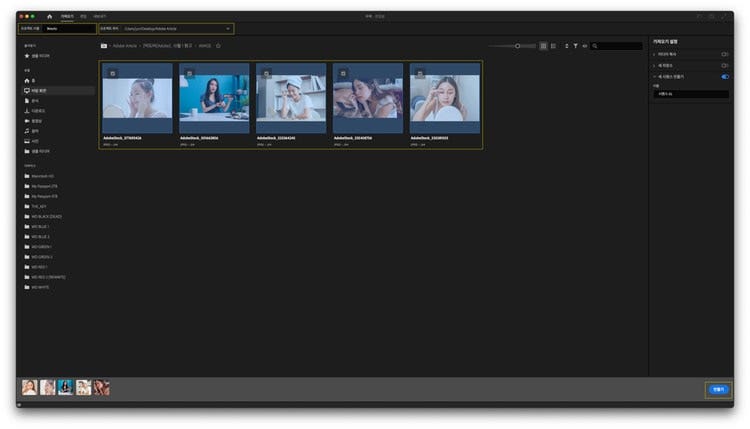Open the sort order options
The height and width of the screenshot is (429, 750).
click(x=567, y=46)
